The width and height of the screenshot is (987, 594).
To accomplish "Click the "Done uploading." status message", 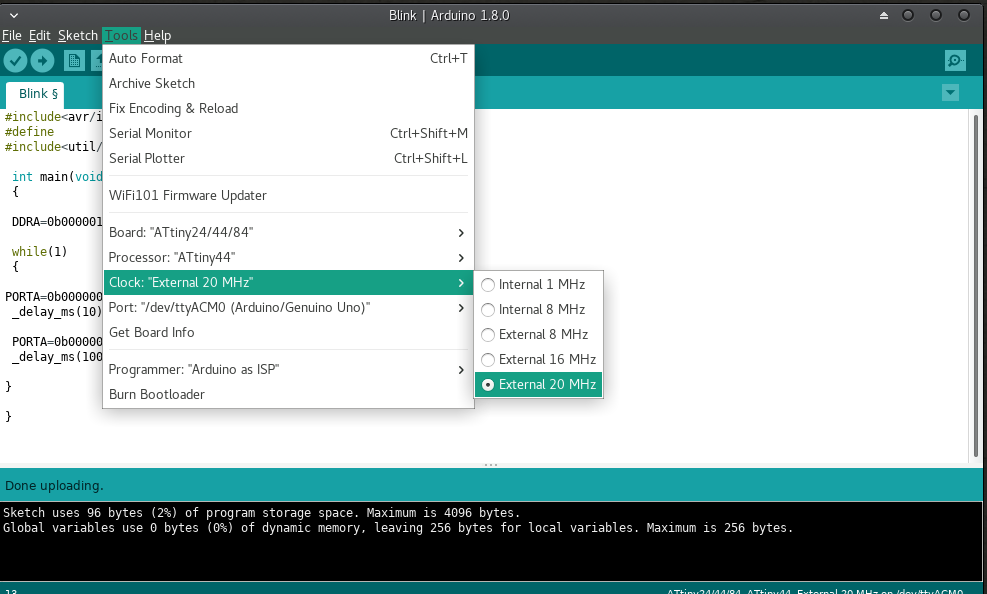I will click(54, 486).
